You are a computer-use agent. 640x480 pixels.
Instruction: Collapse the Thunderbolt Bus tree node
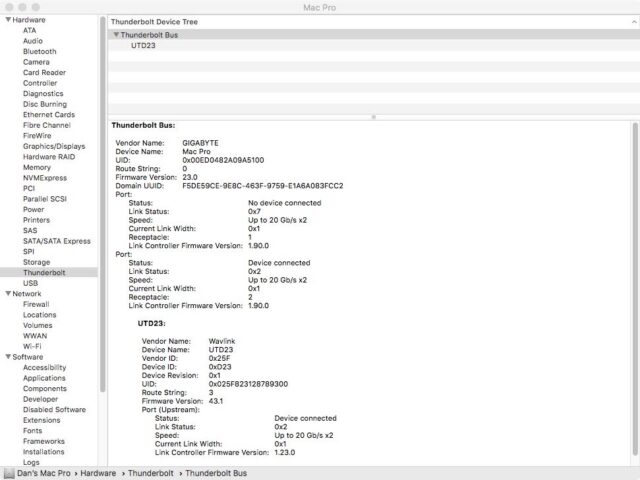point(116,35)
